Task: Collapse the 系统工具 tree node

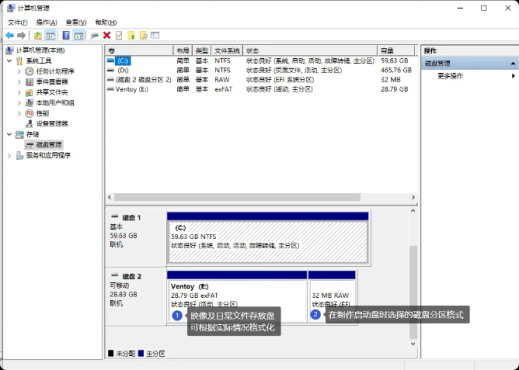Action: coord(9,61)
